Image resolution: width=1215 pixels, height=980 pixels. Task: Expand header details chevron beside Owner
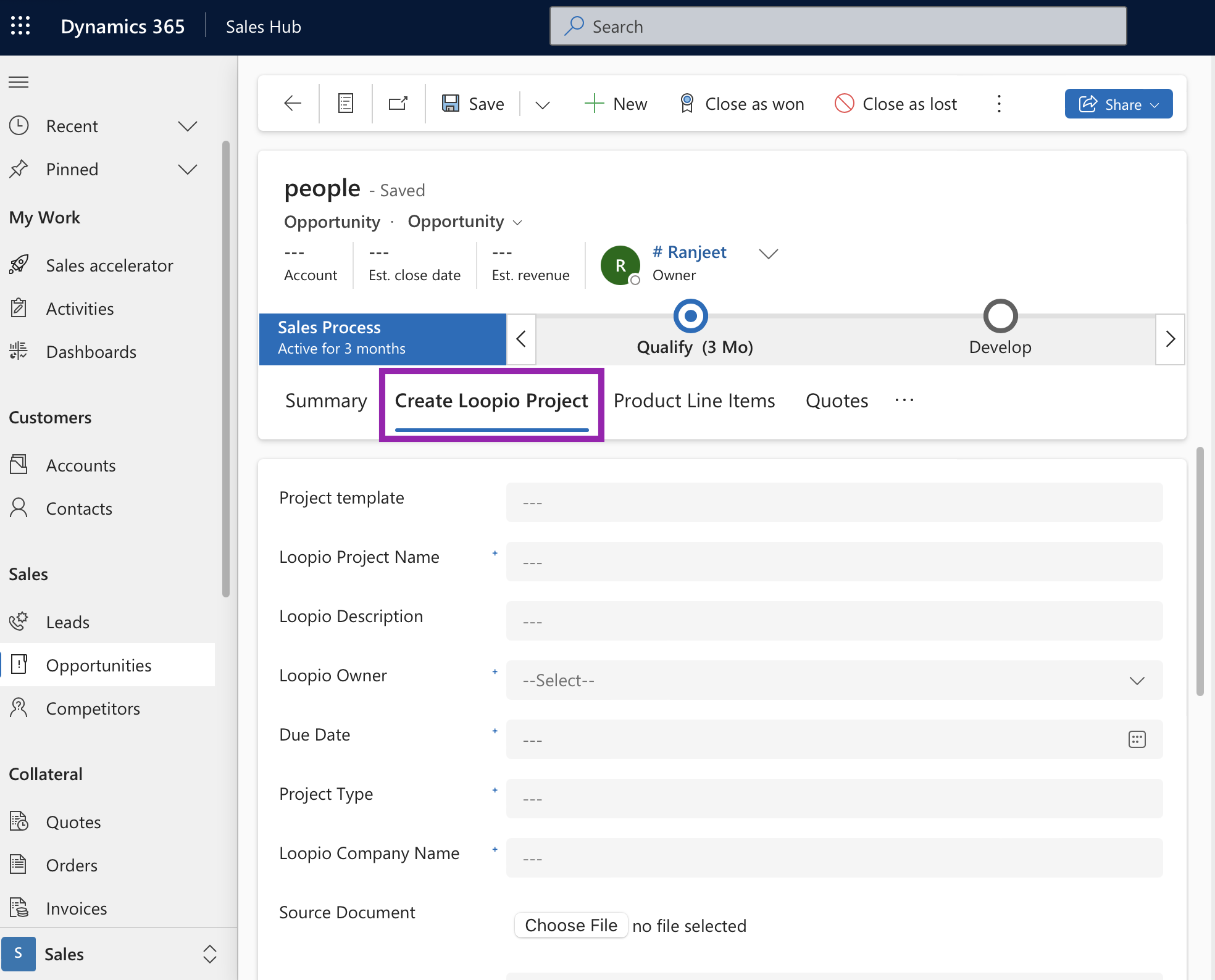768,254
